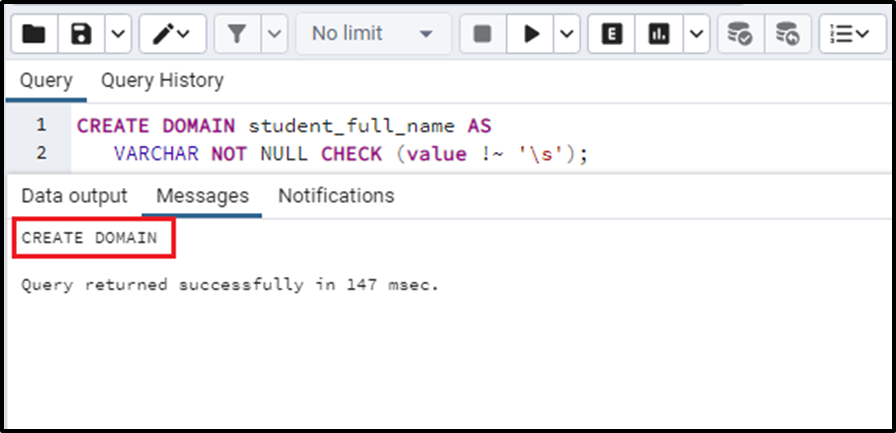The width and height of the screenshot is (896, 433).
Task: Expand execute options dropdown arrow
Action: 567,34
